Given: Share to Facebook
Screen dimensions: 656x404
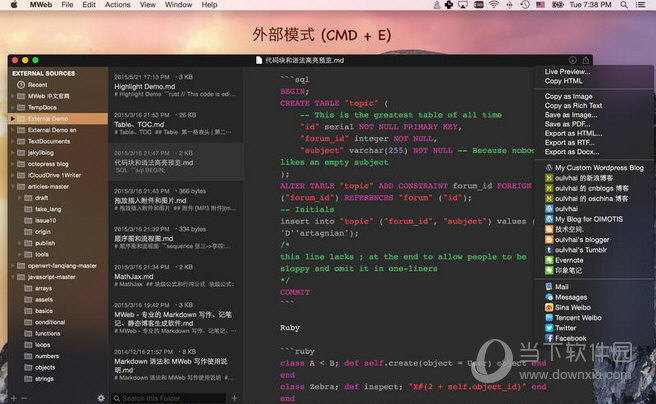Looking at the screenshot, I should pyautogui.click(x=566, y=338).
